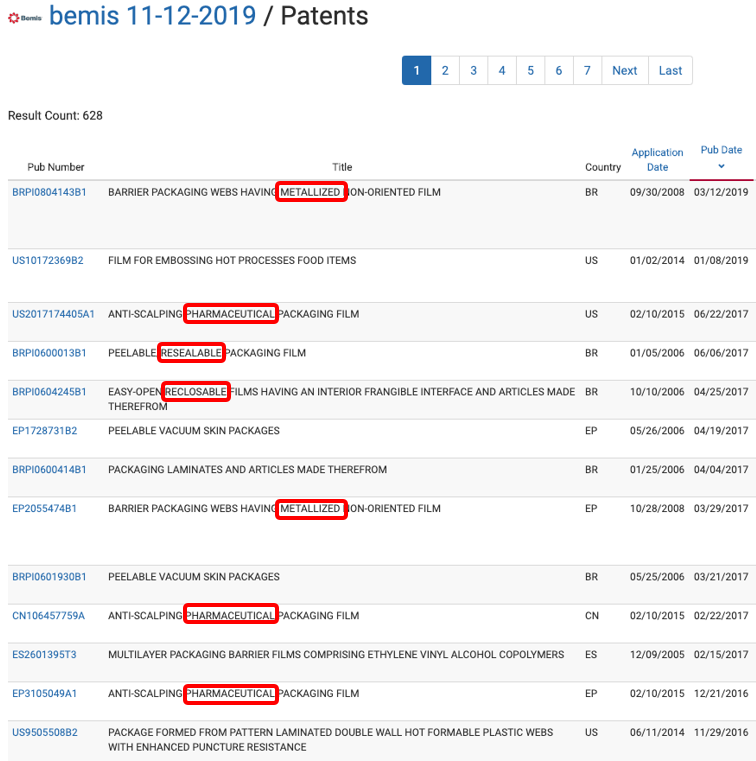Open patent BRPI0600013B1

[x=49, y=353]
